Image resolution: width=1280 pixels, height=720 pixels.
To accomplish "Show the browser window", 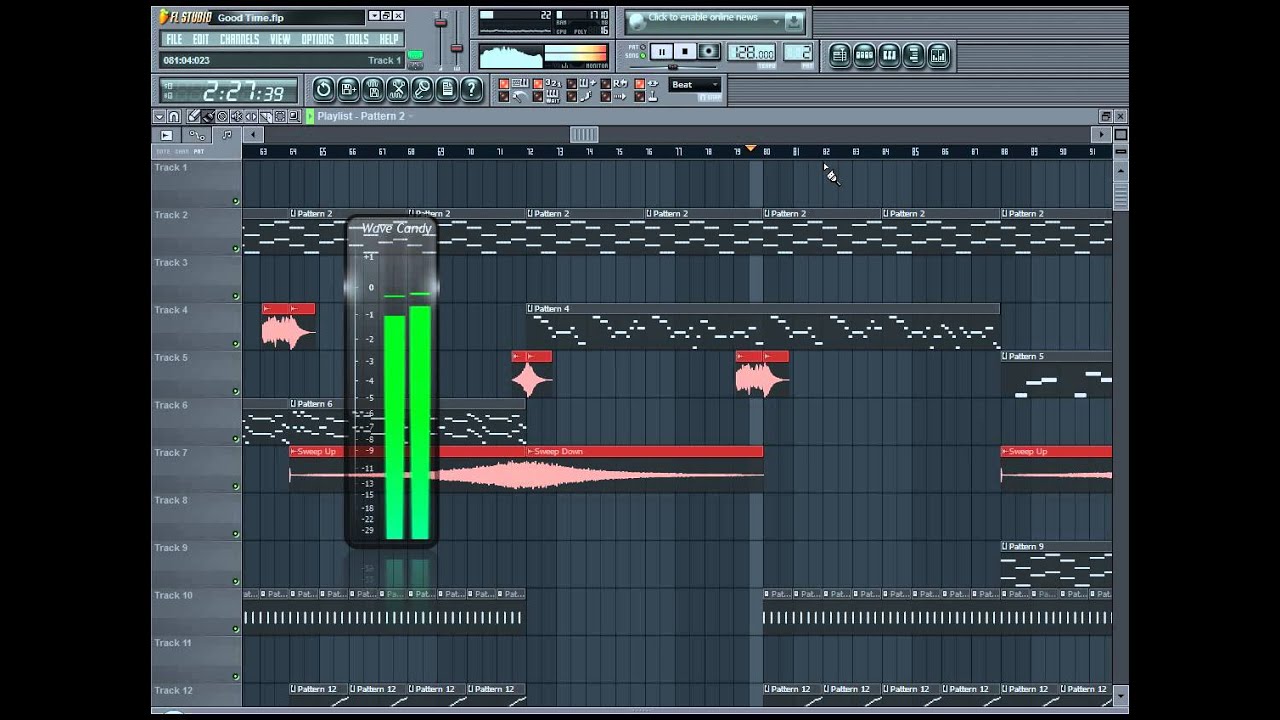I will click(913, 55).
